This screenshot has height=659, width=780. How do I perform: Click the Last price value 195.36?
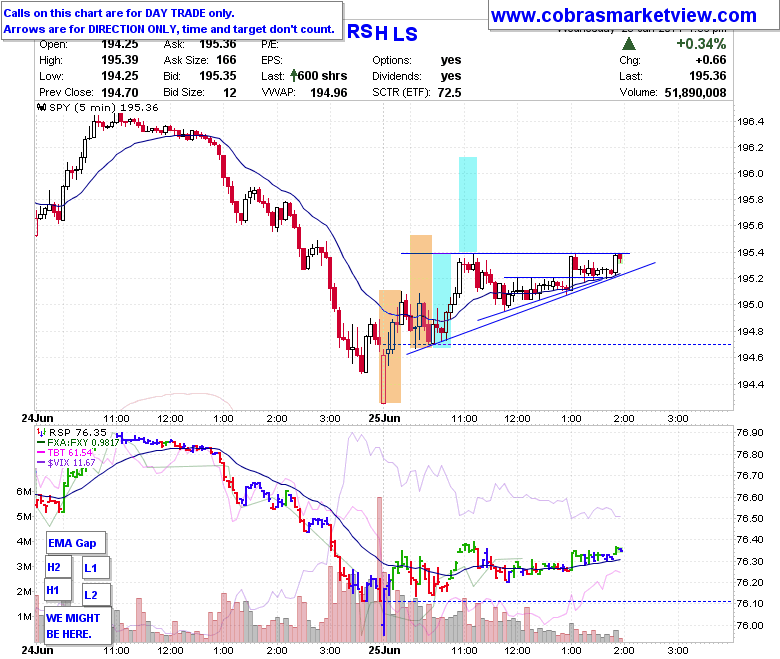(x=708, y=76)
